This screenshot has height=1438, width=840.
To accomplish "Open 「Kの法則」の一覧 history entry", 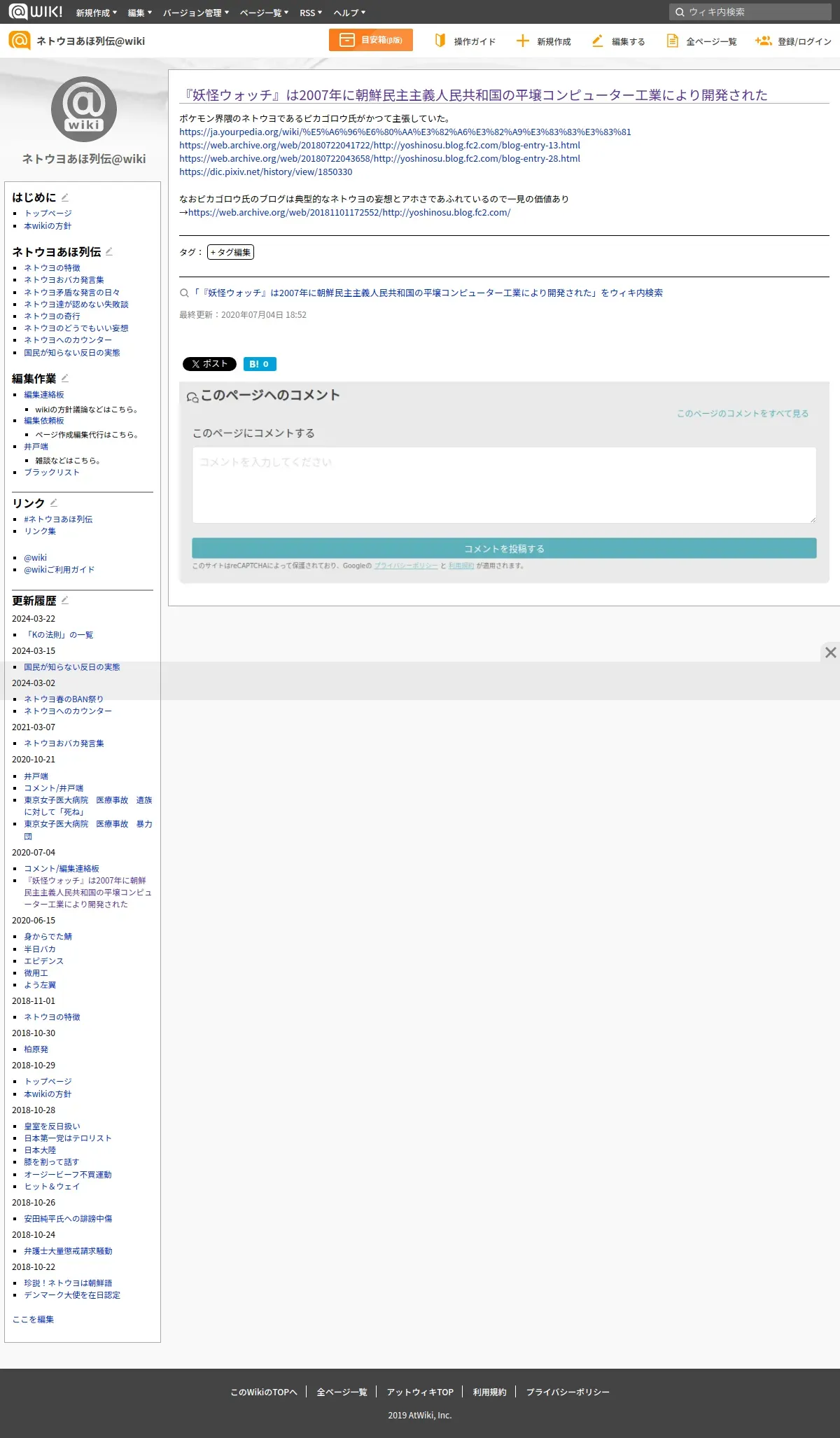I will [59, 634].
